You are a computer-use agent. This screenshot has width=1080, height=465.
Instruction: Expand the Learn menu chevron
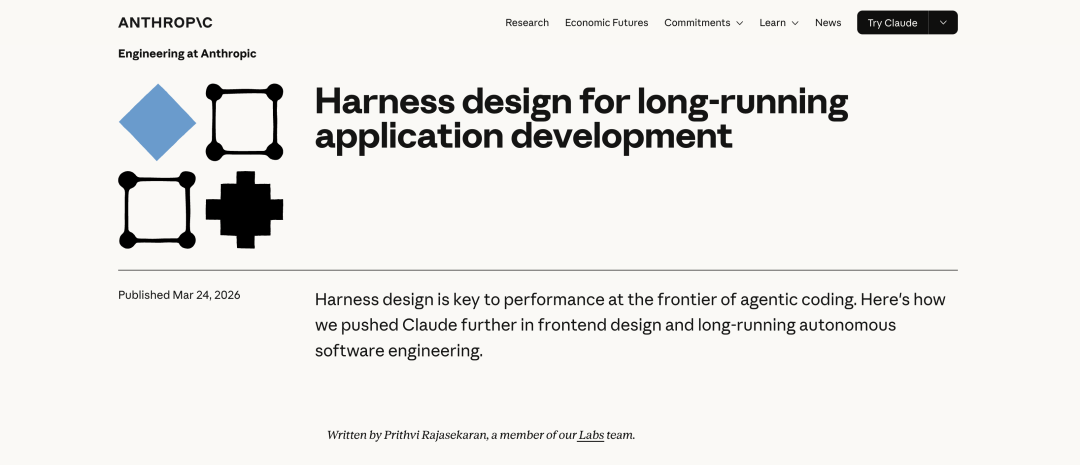tap(795, 23)
